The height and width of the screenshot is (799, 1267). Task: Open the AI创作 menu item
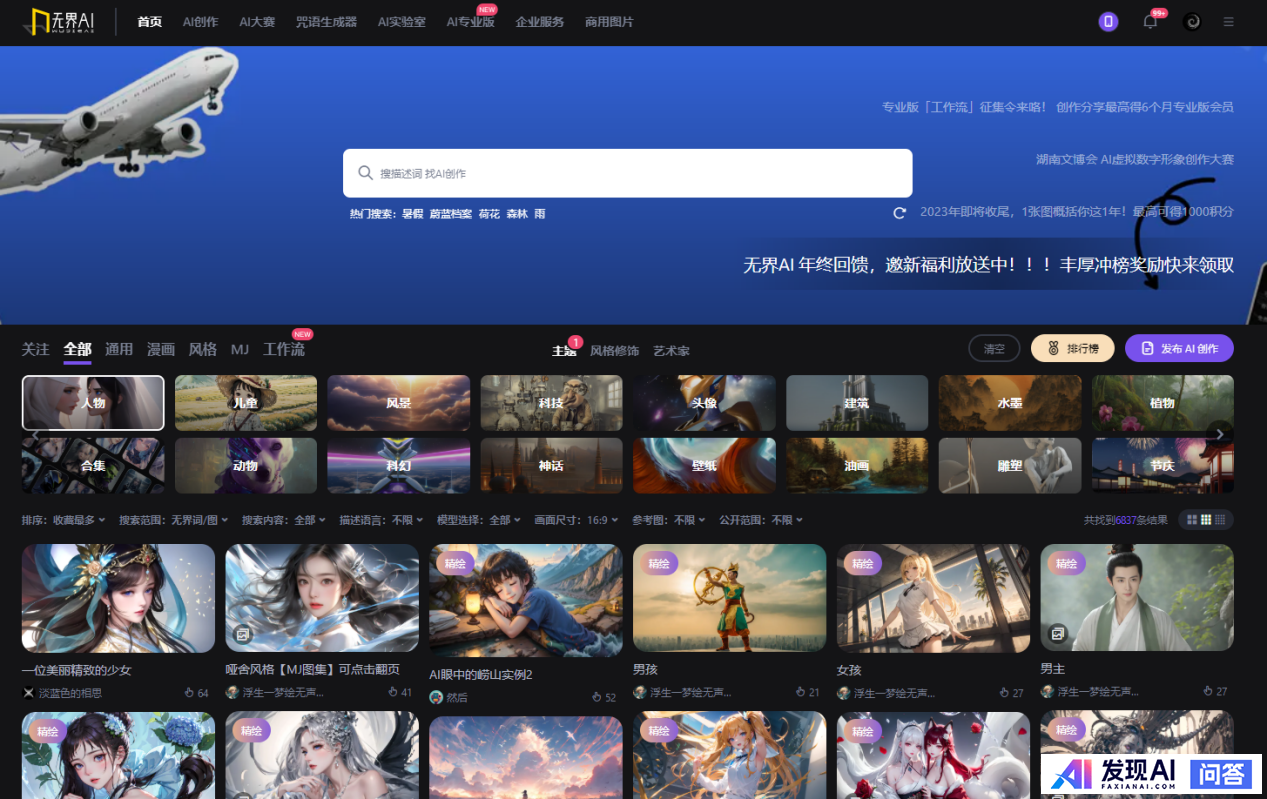200,22
